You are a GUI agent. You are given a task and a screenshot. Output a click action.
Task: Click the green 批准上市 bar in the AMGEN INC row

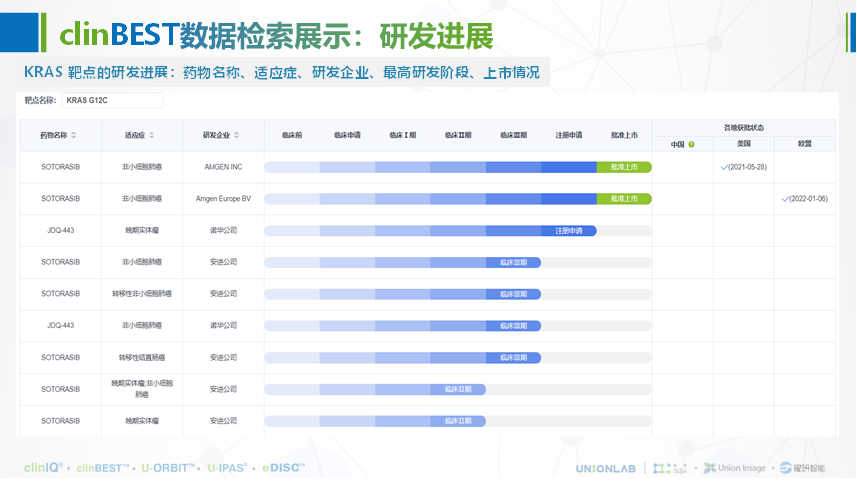click(x=624, y=167)
